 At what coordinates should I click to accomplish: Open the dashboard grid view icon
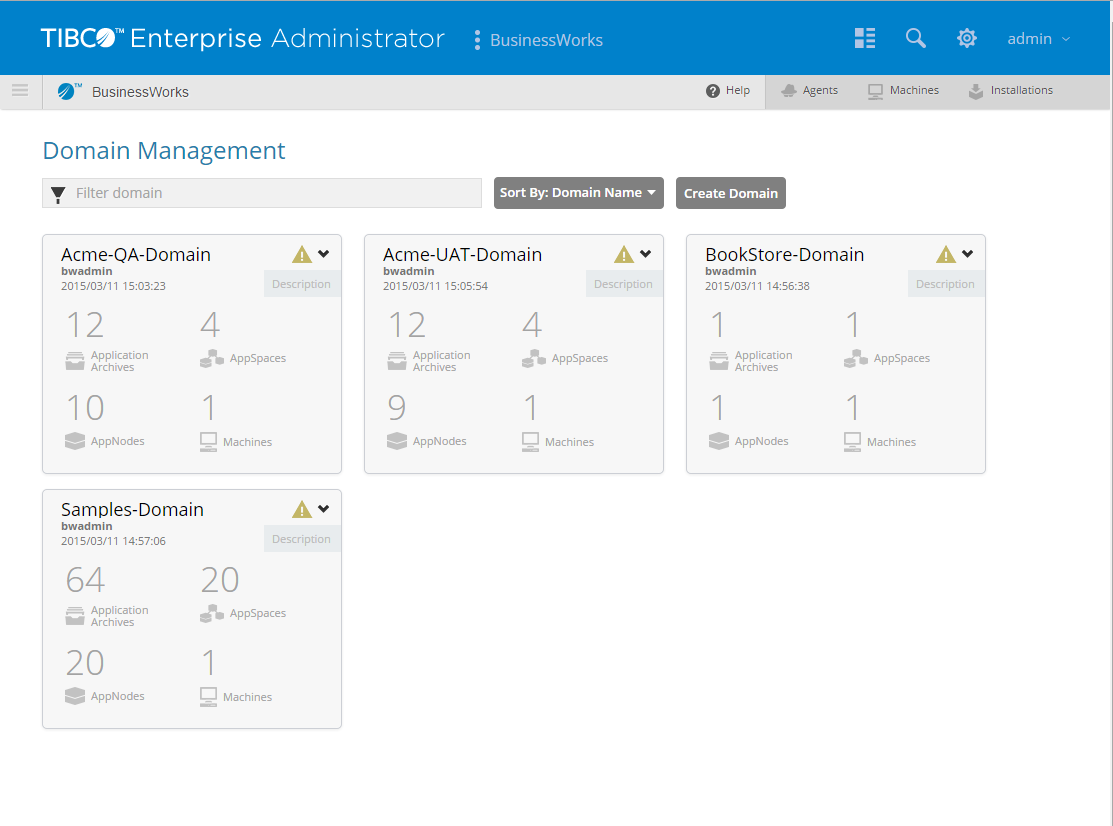tap(865, 38)
